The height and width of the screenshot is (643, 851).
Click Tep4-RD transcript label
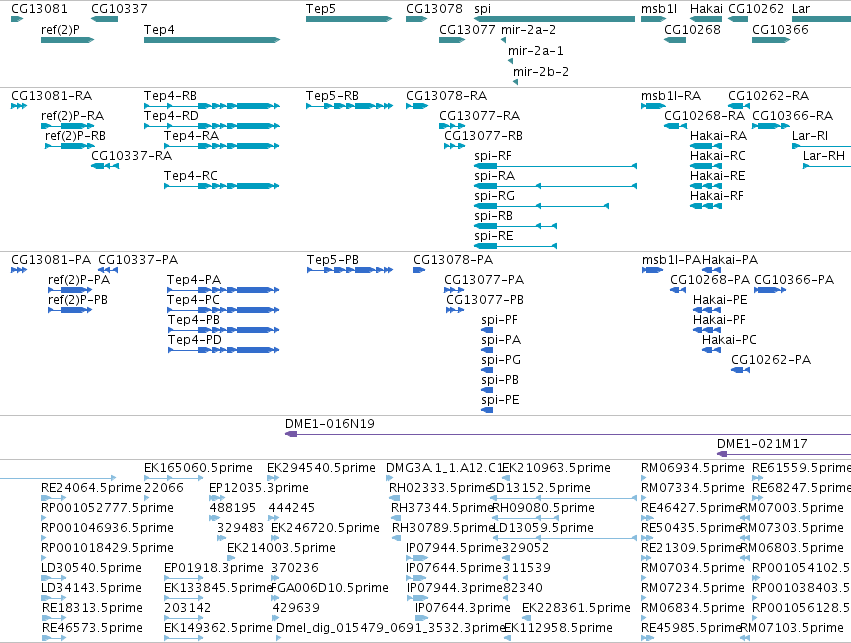(171, 116)
